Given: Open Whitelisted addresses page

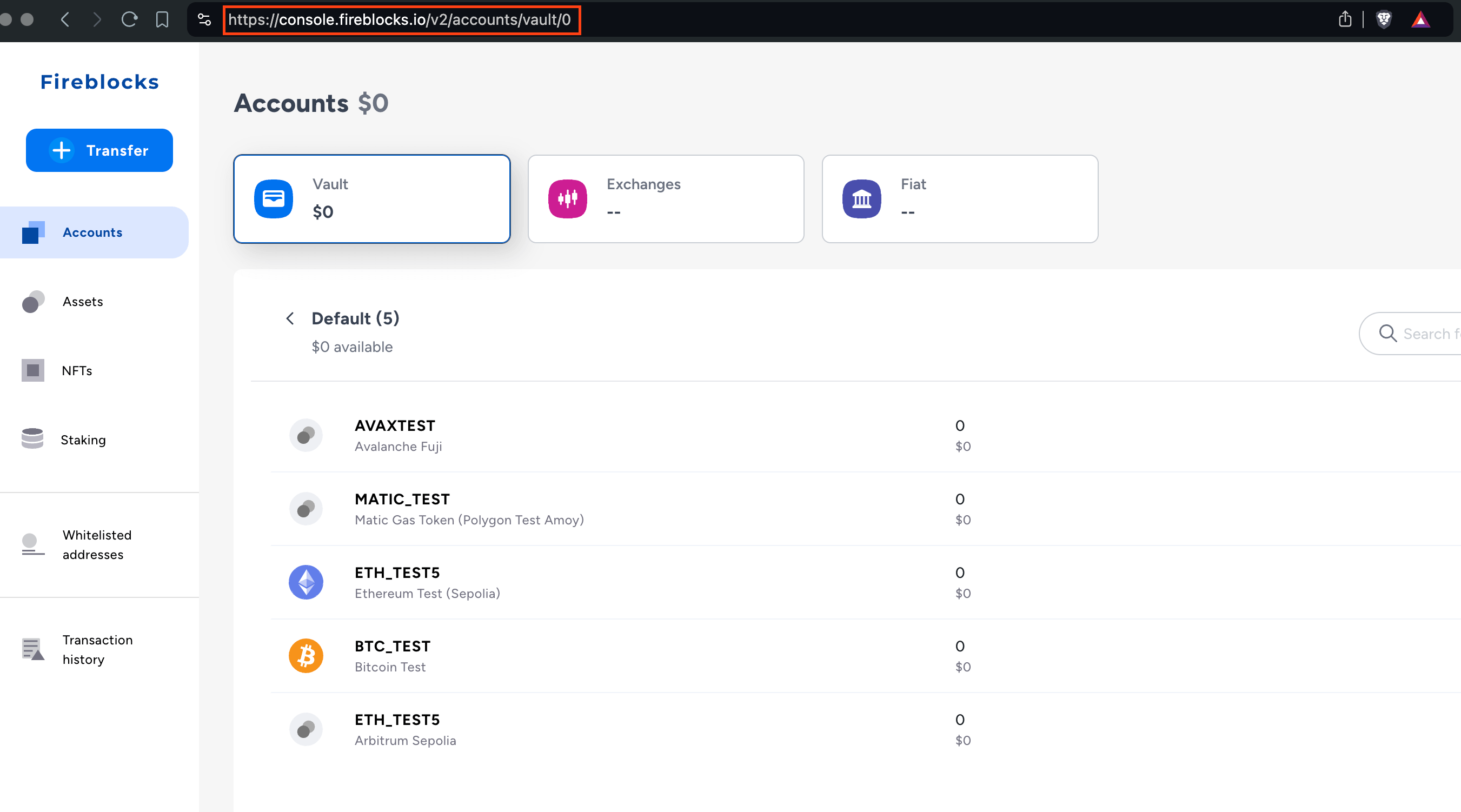Looking at the screenshot, I should 96,544.
